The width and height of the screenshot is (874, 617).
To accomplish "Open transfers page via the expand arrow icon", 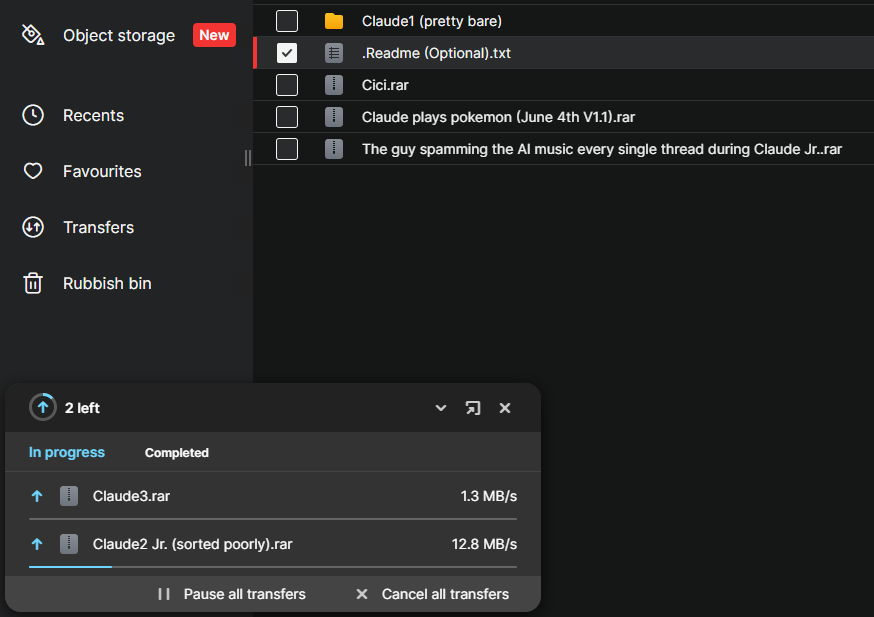I will (473, 408).
